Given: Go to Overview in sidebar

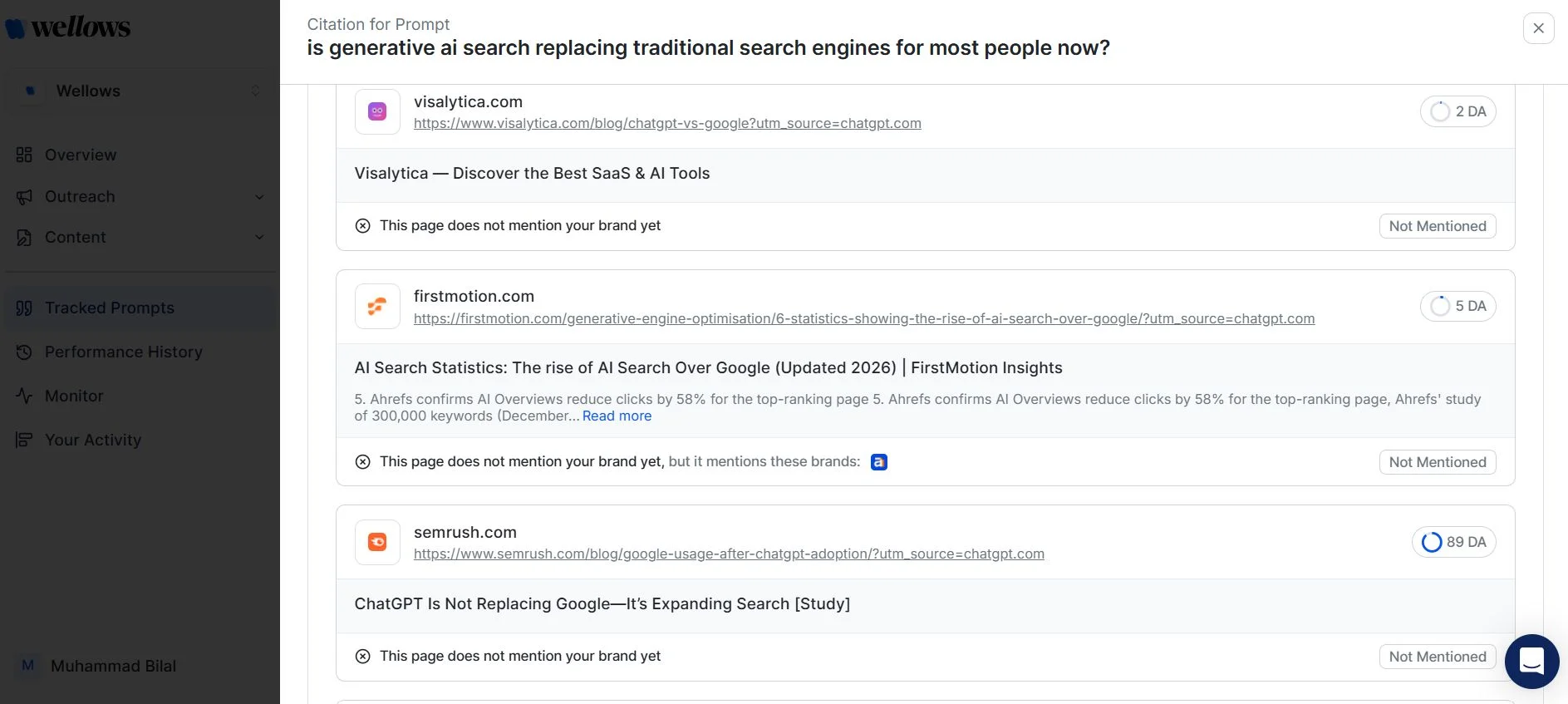Looking at the screenshot, I should tap(81, 155).
